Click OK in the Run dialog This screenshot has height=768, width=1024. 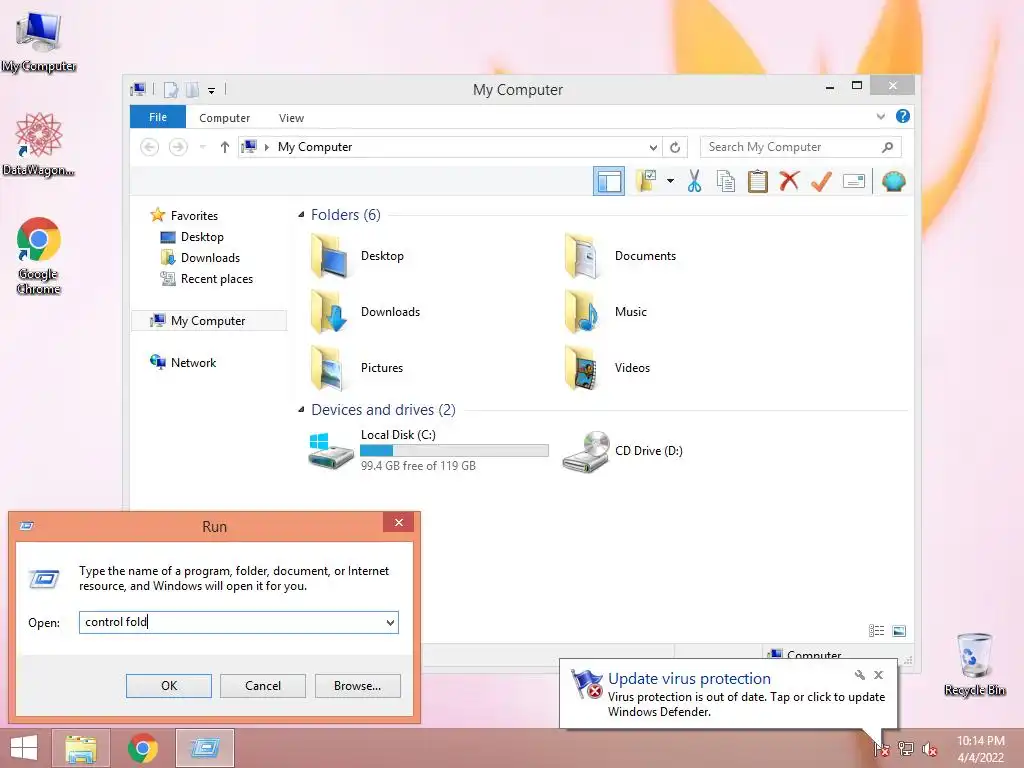168,686
